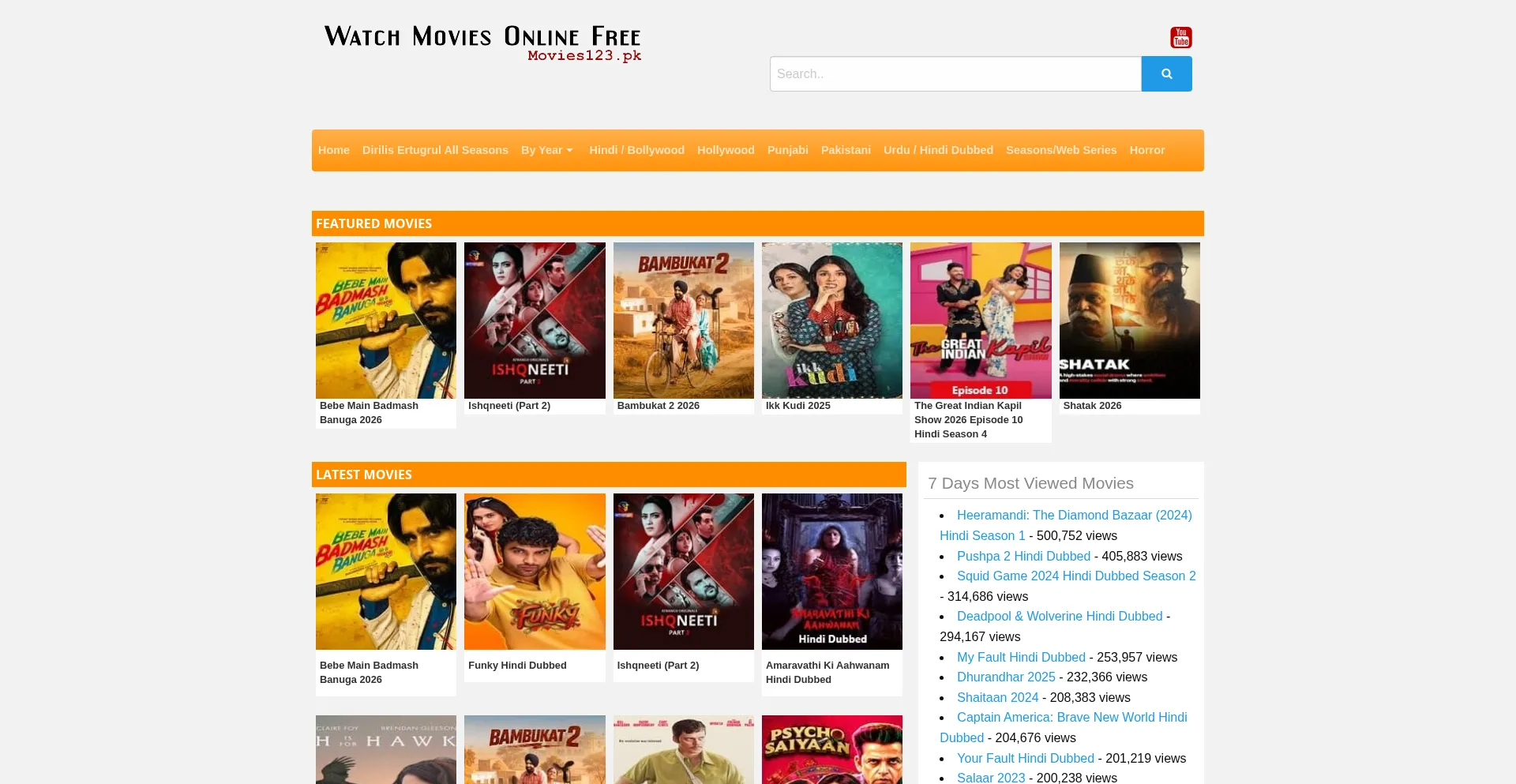Click featured Ishqneeti (Part 2) title link
Viewport: 1516px width, 784px height.
(x=509, y=406)
